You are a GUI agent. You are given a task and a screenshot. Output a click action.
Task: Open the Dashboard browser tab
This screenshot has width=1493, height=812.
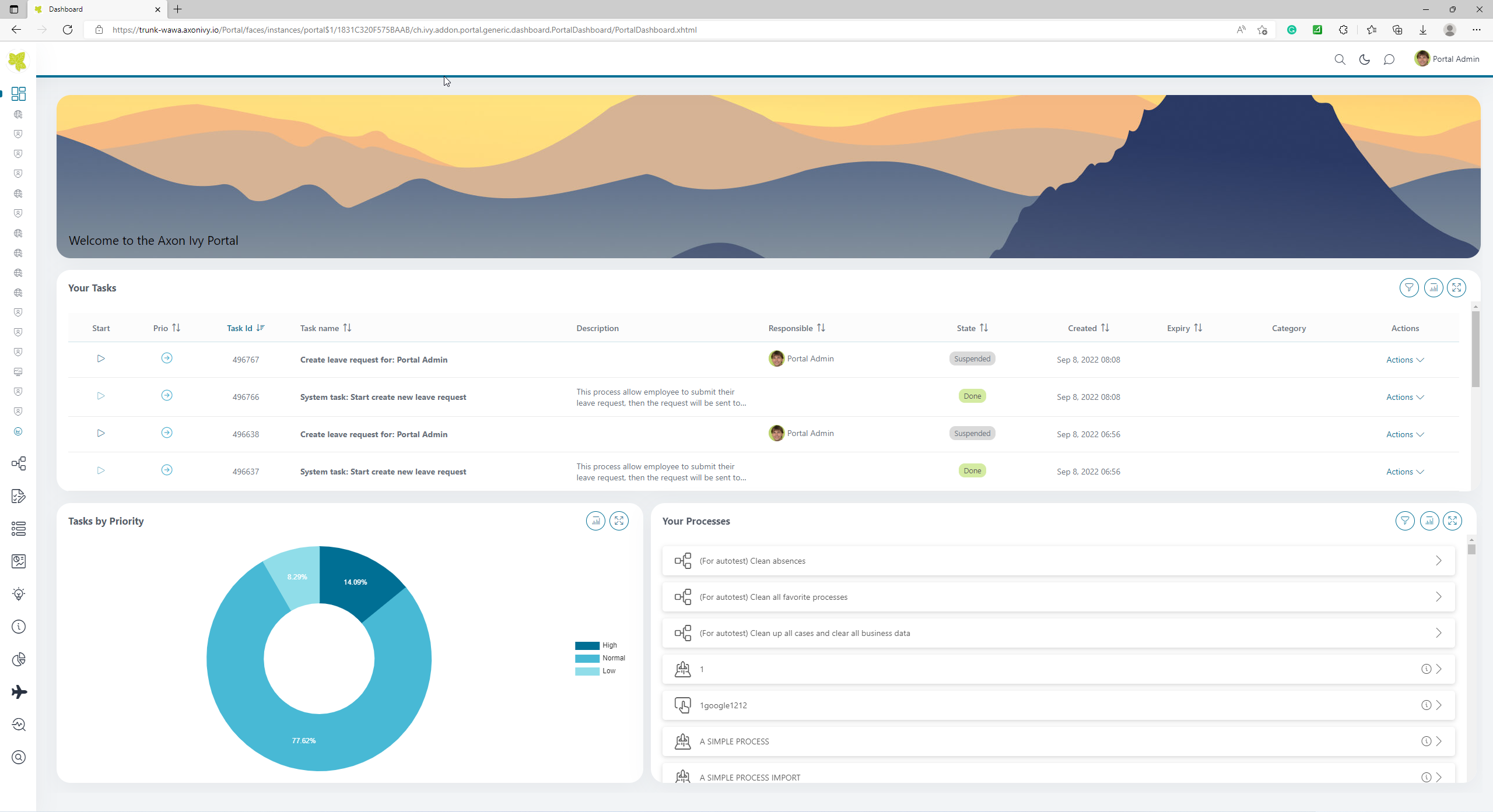[96, 9]
